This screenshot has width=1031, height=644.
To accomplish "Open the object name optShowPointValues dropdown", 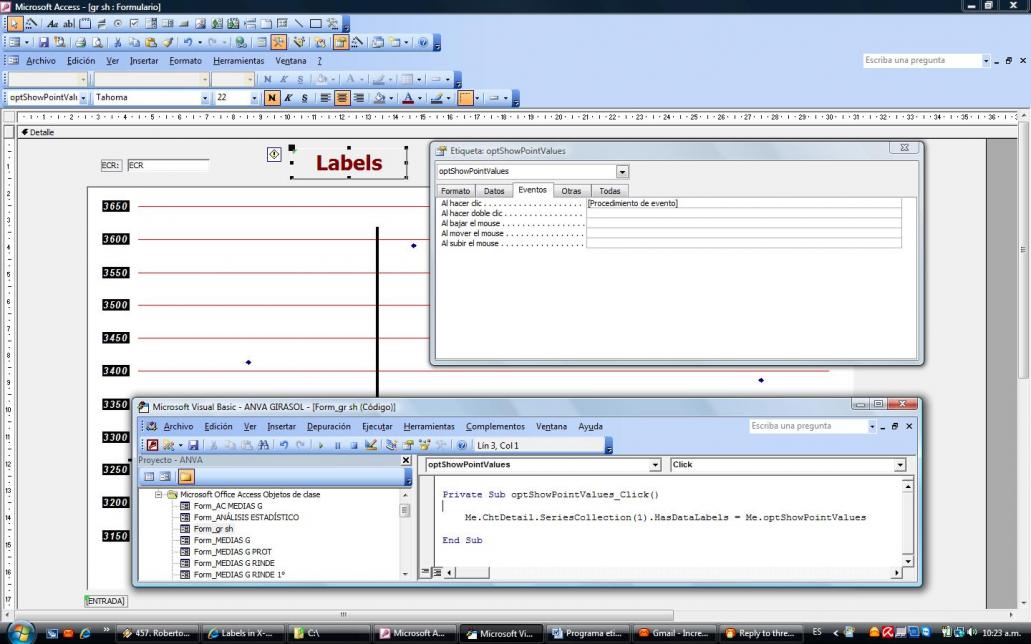I will click(84, 98).
